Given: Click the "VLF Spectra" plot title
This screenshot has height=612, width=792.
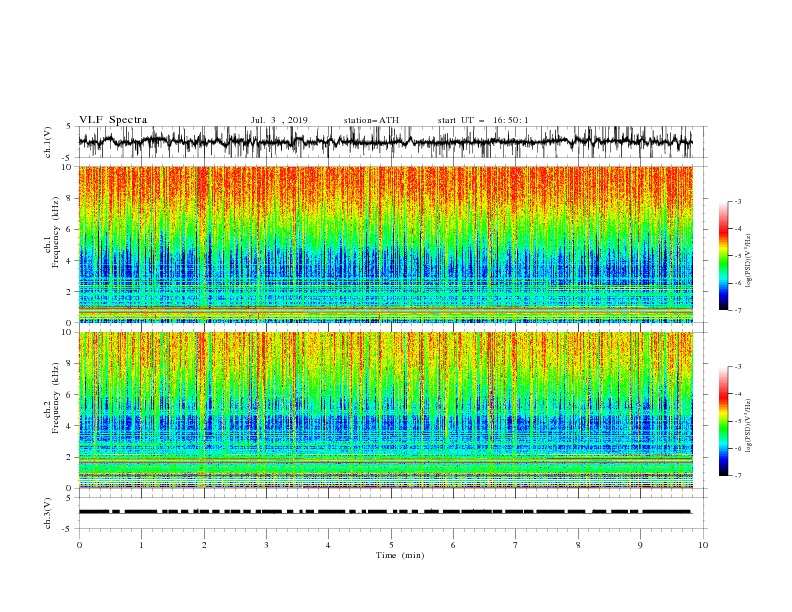Looking at the screenshot, I should [113, 120].
